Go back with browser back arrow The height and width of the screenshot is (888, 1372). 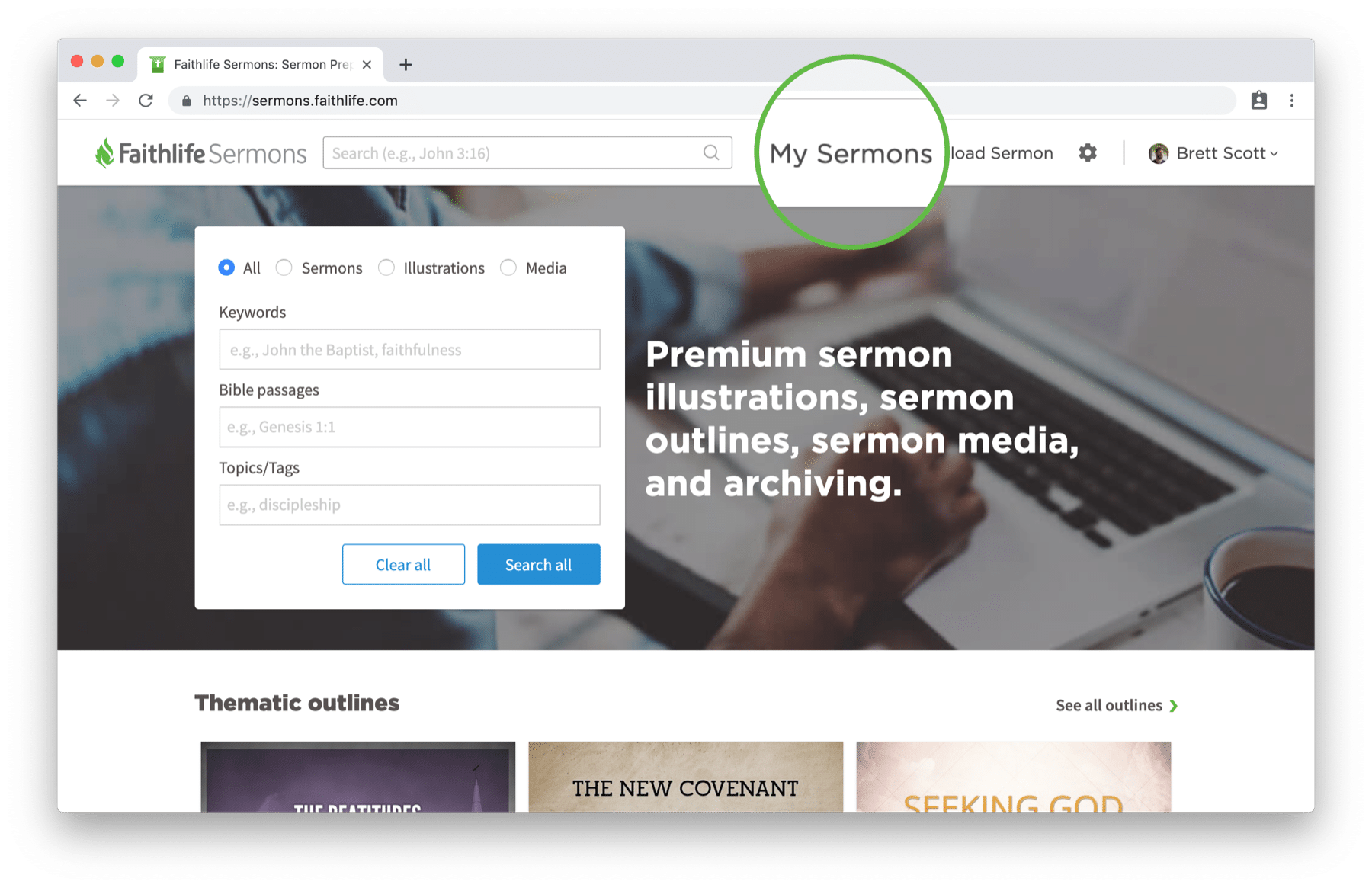point(80,101)
